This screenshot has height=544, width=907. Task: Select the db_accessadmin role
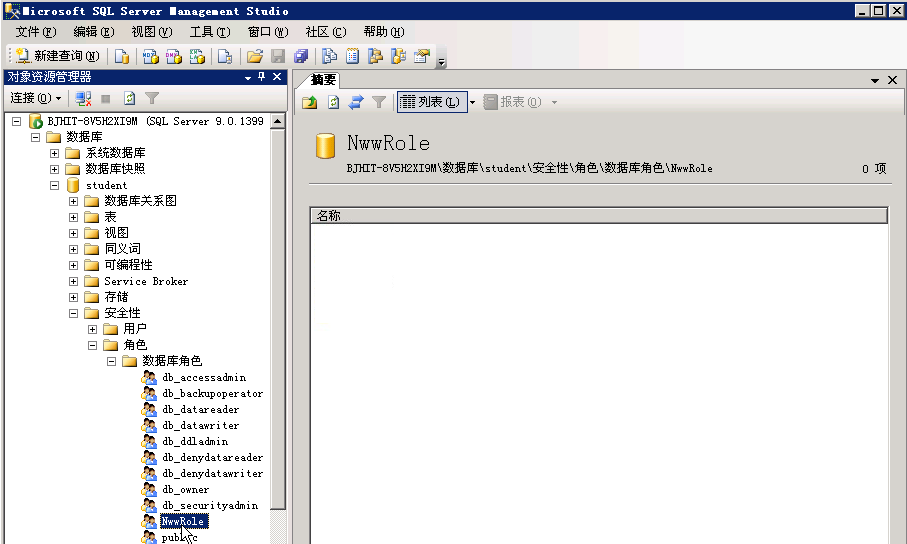tap(204, 377)
